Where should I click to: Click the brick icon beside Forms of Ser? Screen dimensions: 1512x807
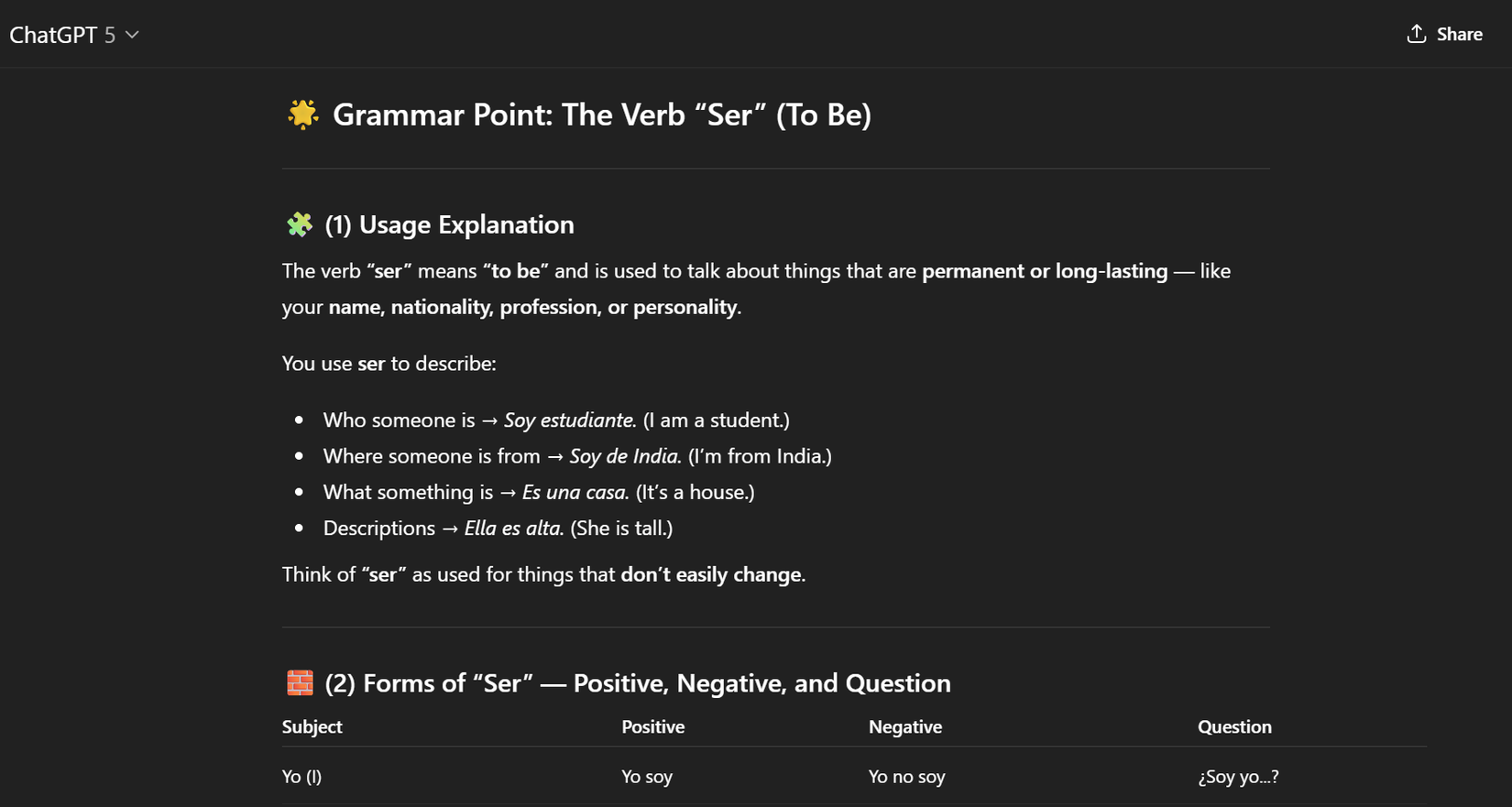coord(299,682)
